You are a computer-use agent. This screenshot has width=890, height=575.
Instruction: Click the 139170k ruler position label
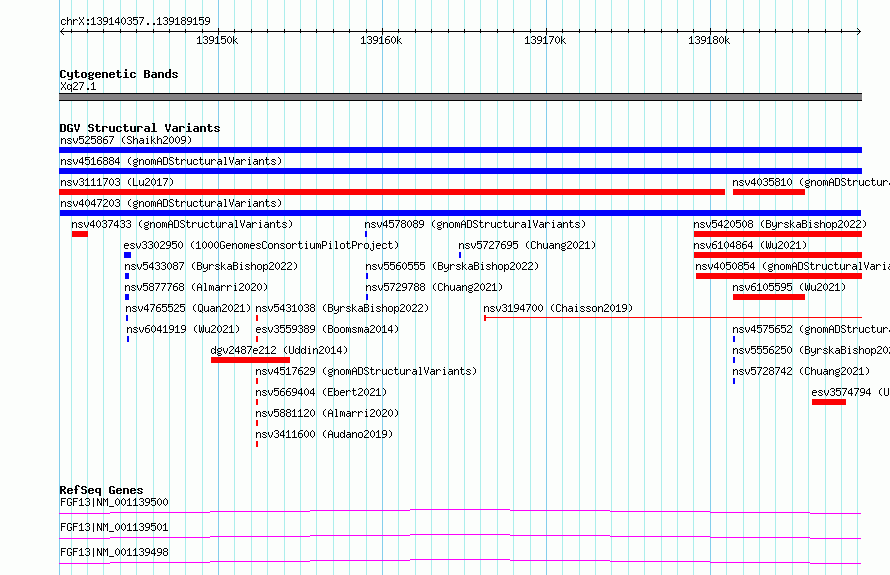[545, 40]
